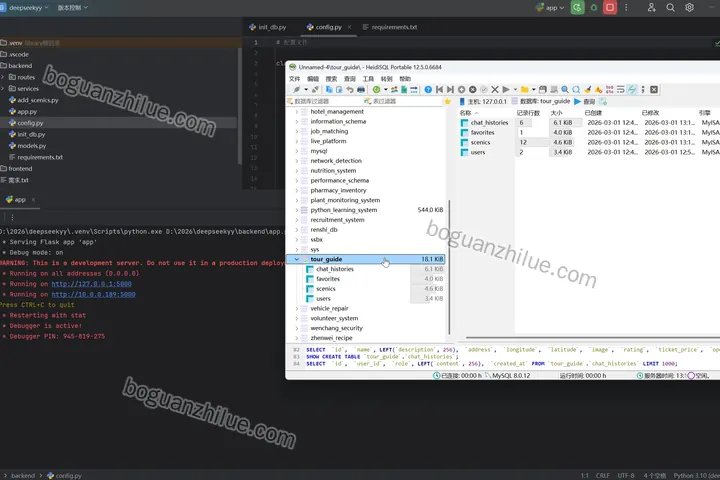720x480 pixels.
Task: Open SQL file with yellow folder icon
Action: (x=524, y=90)
